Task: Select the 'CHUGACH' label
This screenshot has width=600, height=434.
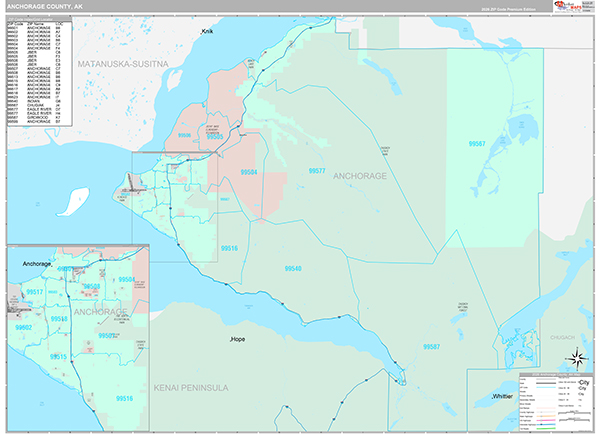Action: click(x=562, y=337)
